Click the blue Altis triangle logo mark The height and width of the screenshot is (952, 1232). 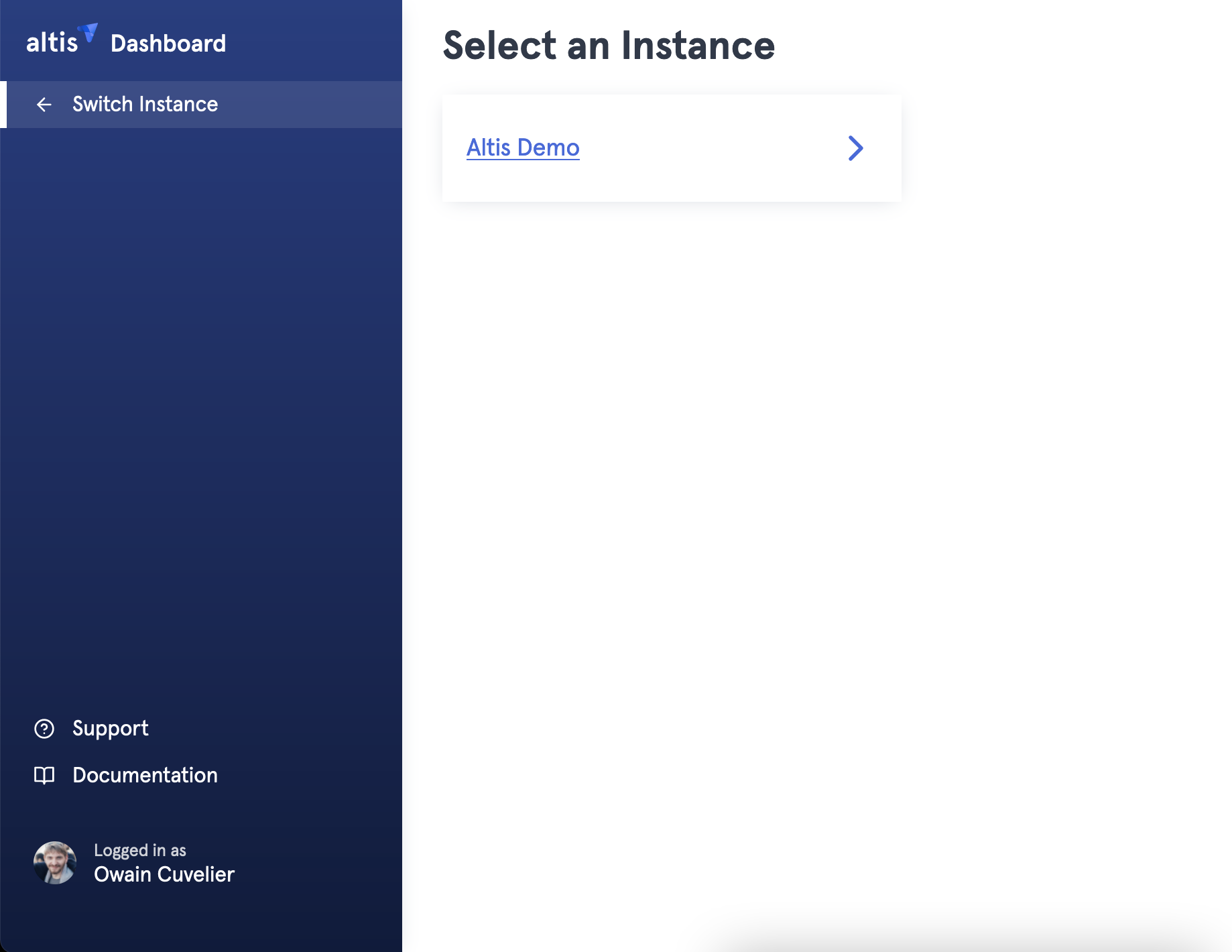(88, 32)
